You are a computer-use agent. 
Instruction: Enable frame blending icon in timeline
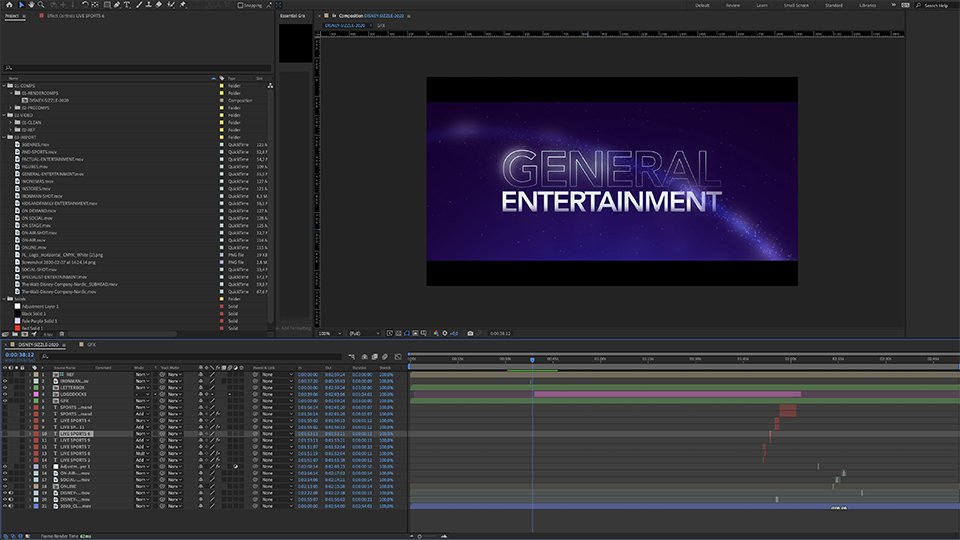(x=375, y=356)
